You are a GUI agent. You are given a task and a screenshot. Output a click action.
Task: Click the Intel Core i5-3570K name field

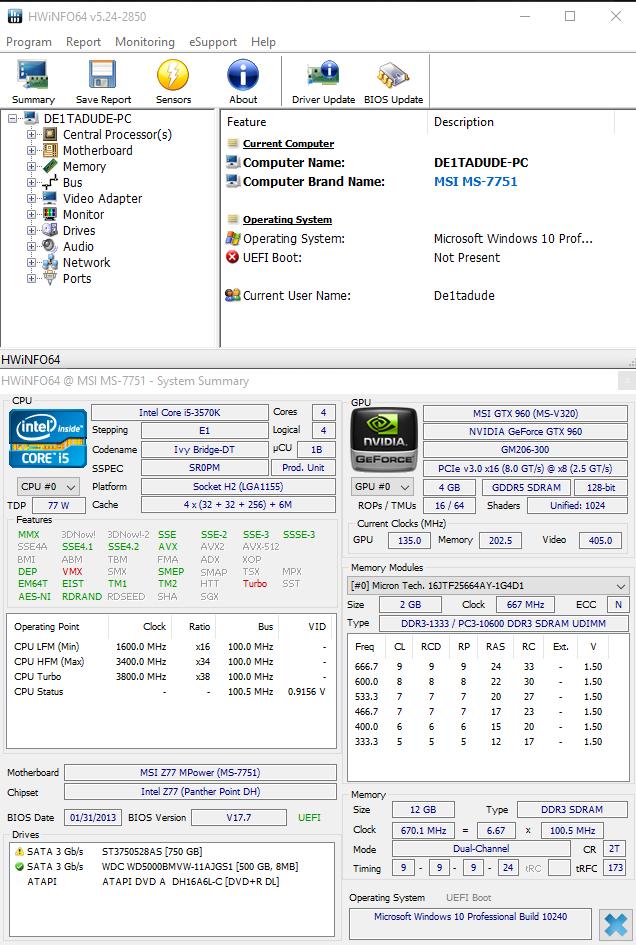(180, 413)
